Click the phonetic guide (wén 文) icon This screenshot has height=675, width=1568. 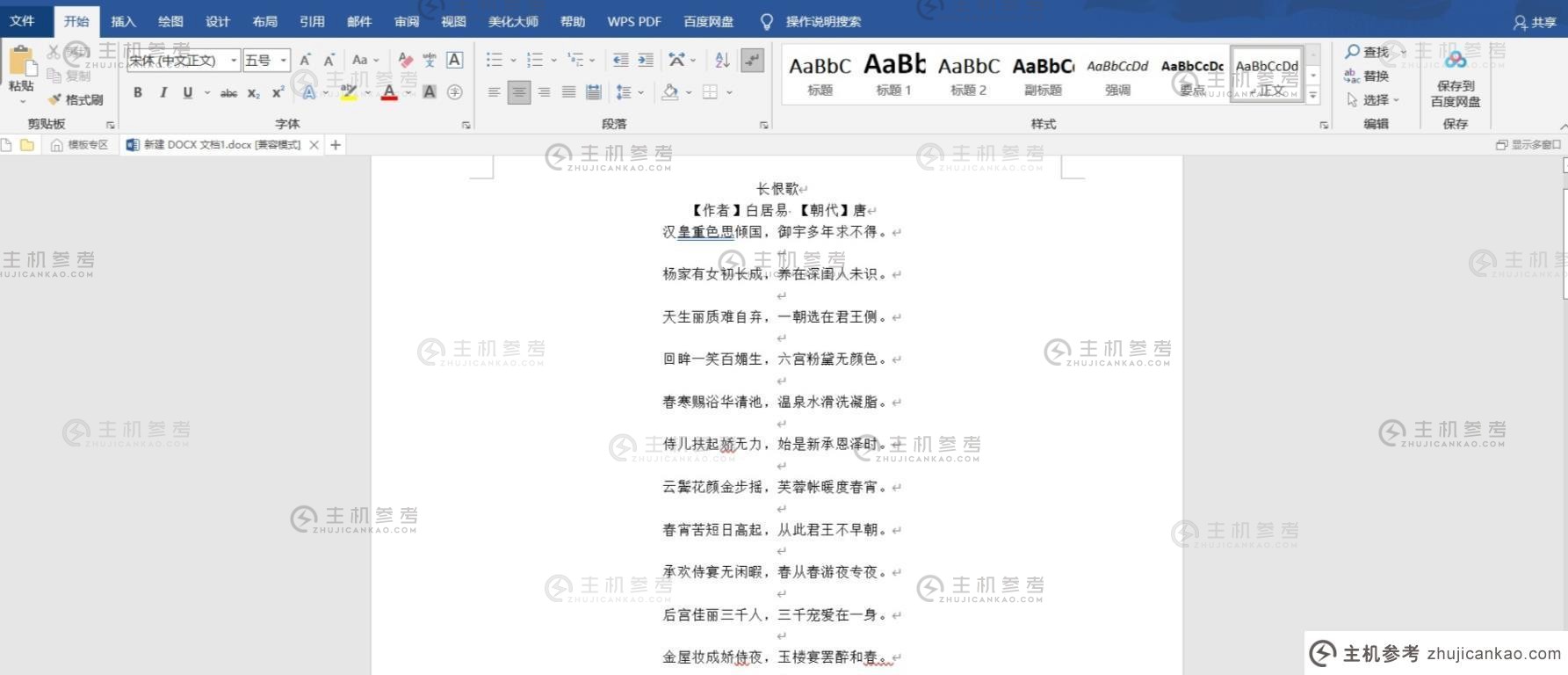click(x=430, y=60)
